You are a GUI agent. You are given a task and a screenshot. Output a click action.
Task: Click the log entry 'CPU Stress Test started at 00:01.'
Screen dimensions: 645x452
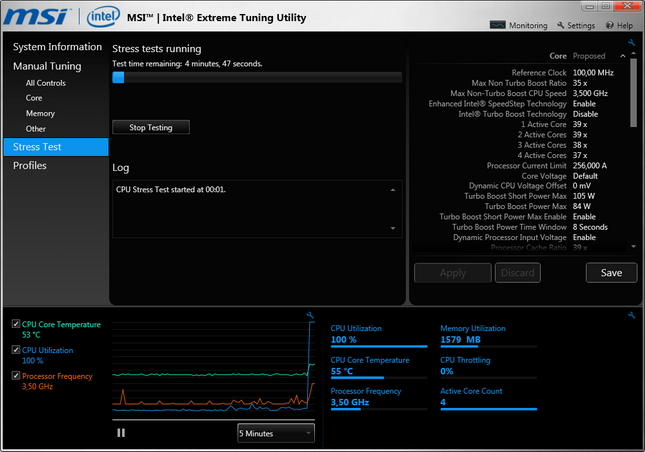click(x=171, y=190)
